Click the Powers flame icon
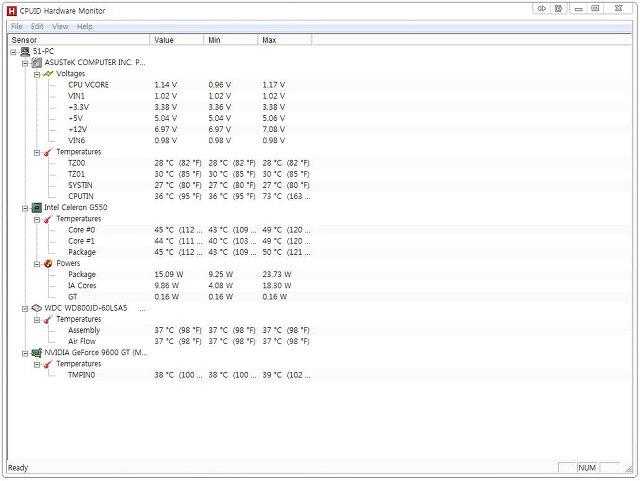 (49, 264)
